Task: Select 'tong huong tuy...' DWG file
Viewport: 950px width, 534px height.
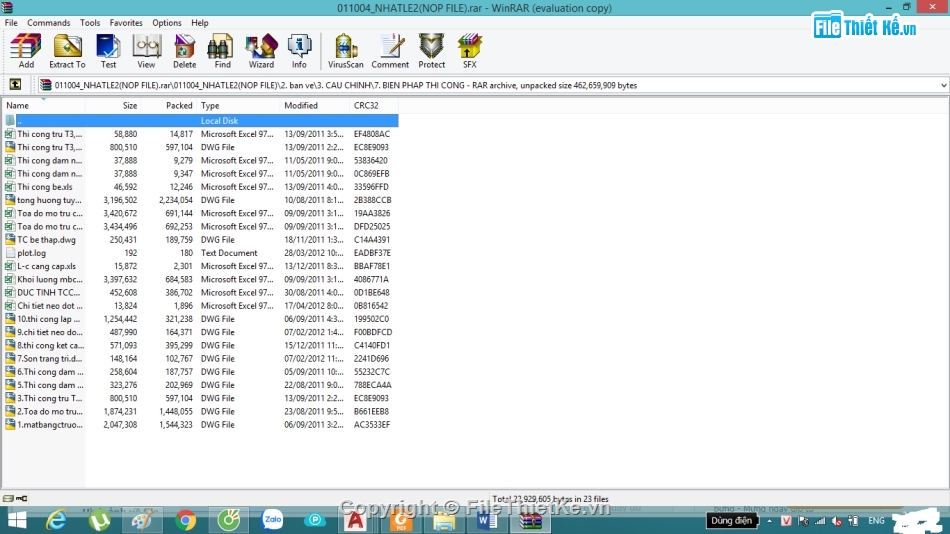Action: (49, 200)
